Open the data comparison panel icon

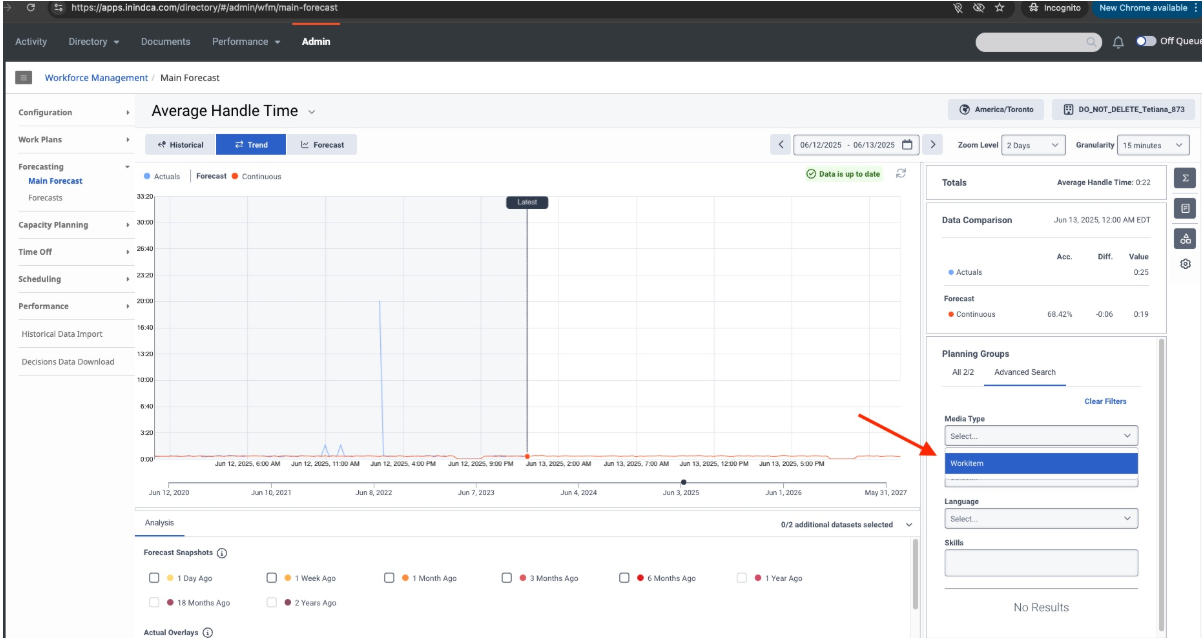(x=1185, y=209)
